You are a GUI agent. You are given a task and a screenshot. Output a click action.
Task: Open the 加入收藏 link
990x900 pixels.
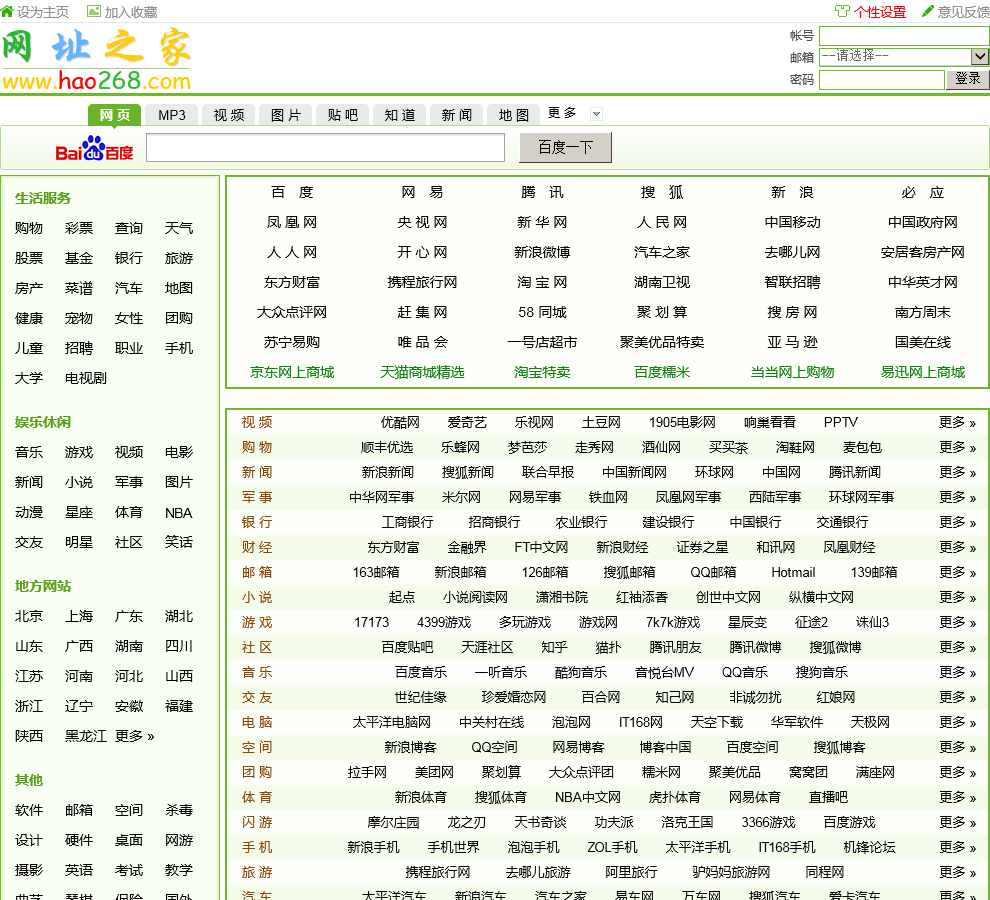pyautogui.click(x=131, y=12)
